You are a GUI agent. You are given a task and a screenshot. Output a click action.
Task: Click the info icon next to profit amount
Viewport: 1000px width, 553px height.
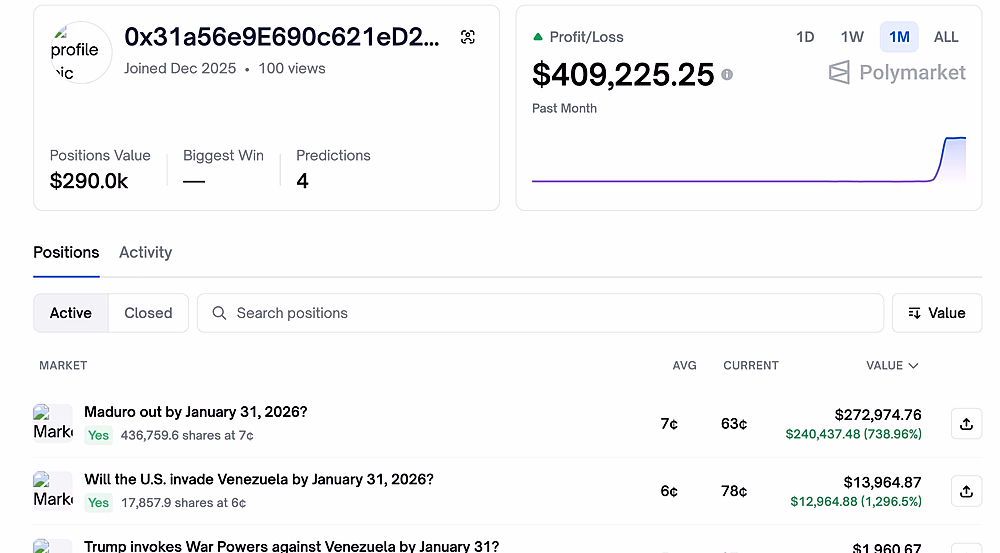pyautogui.click(x=727, y=74)
